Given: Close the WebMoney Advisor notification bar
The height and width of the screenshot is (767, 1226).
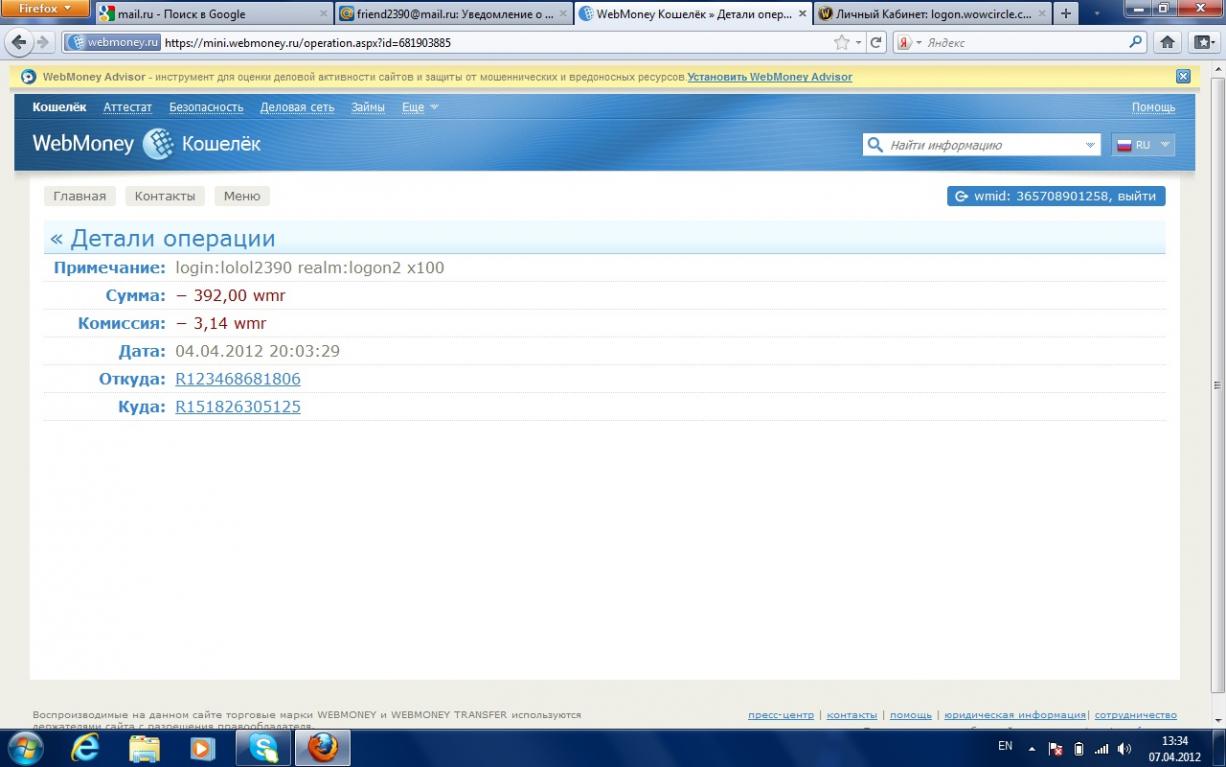Looking at the screenshot, I should pyautogui.click(x=1183, y=77).
